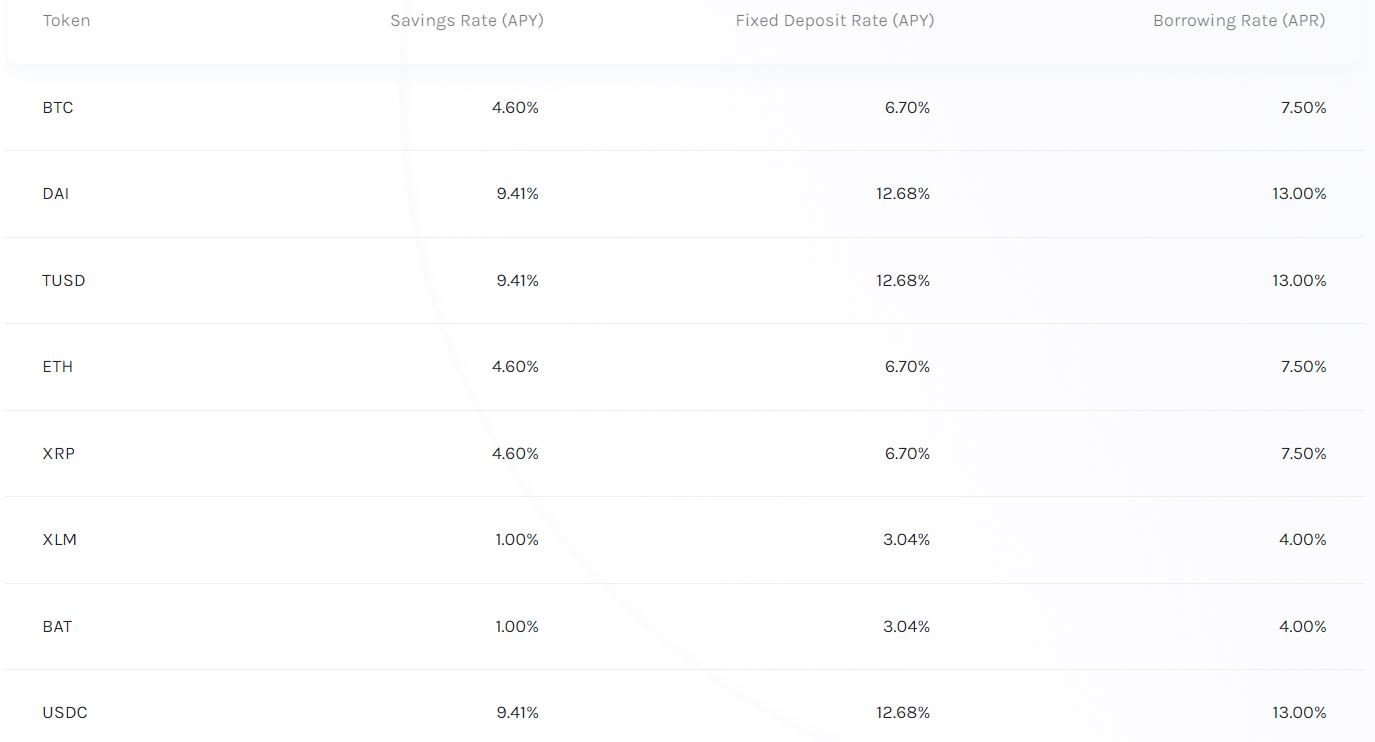
Task: Select the ETH token row
Action: click(x=685, y=367)
